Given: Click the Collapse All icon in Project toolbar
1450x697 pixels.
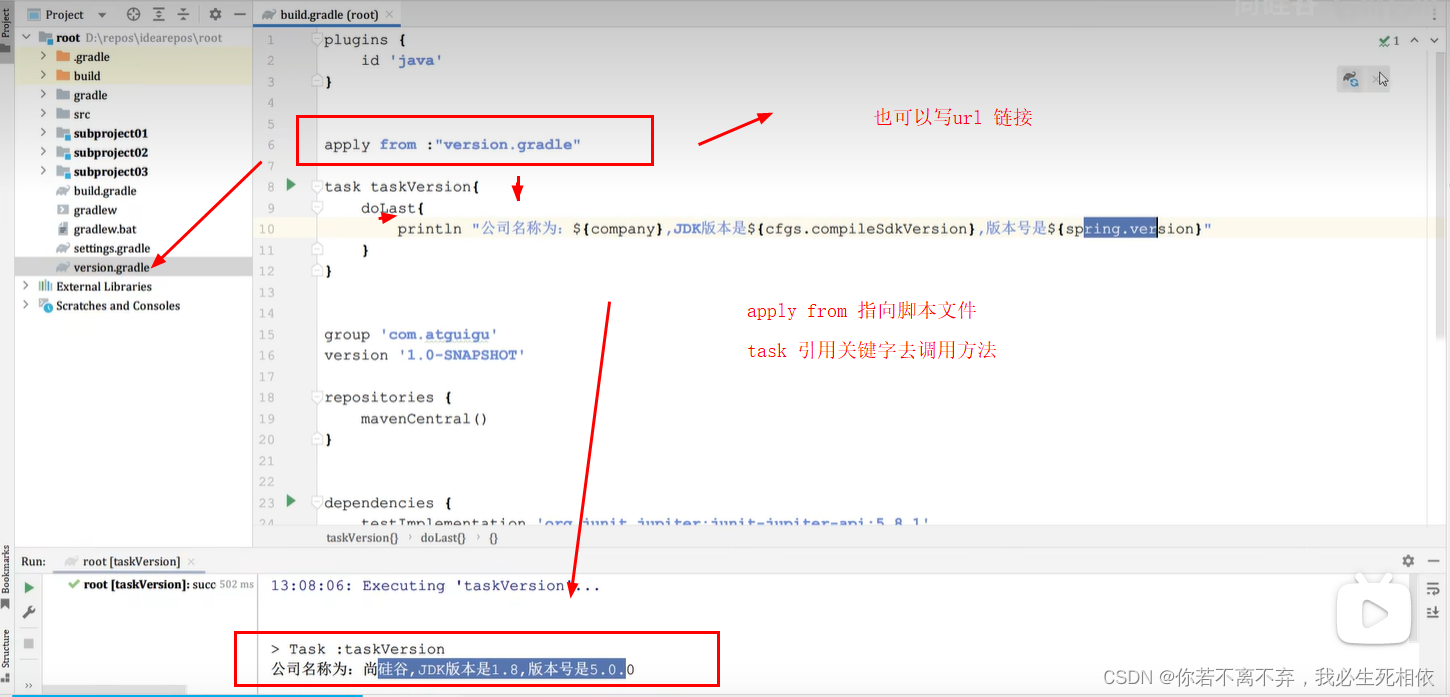Looking at the screenshot, I should point(185,14).
